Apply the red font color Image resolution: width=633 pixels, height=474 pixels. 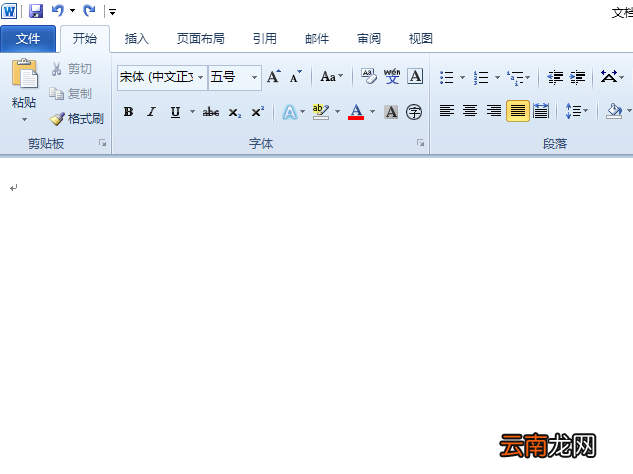356,112
